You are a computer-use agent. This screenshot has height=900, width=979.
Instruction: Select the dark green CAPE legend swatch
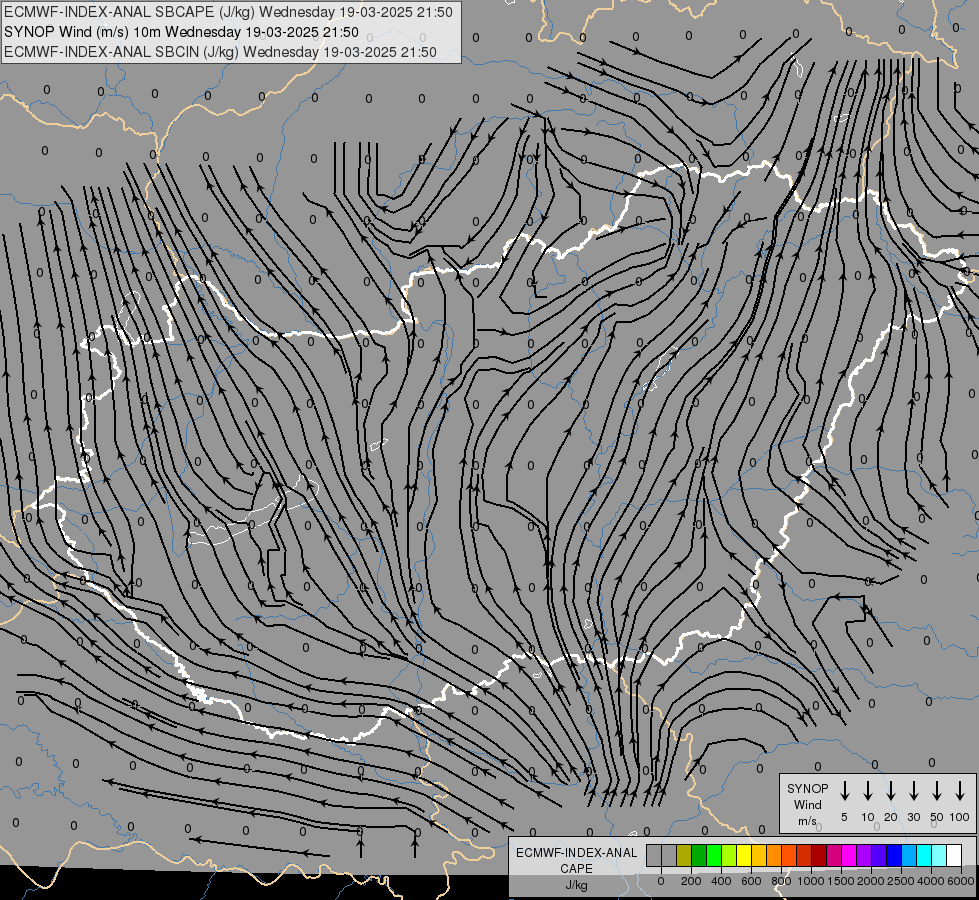tap(699, 855)
